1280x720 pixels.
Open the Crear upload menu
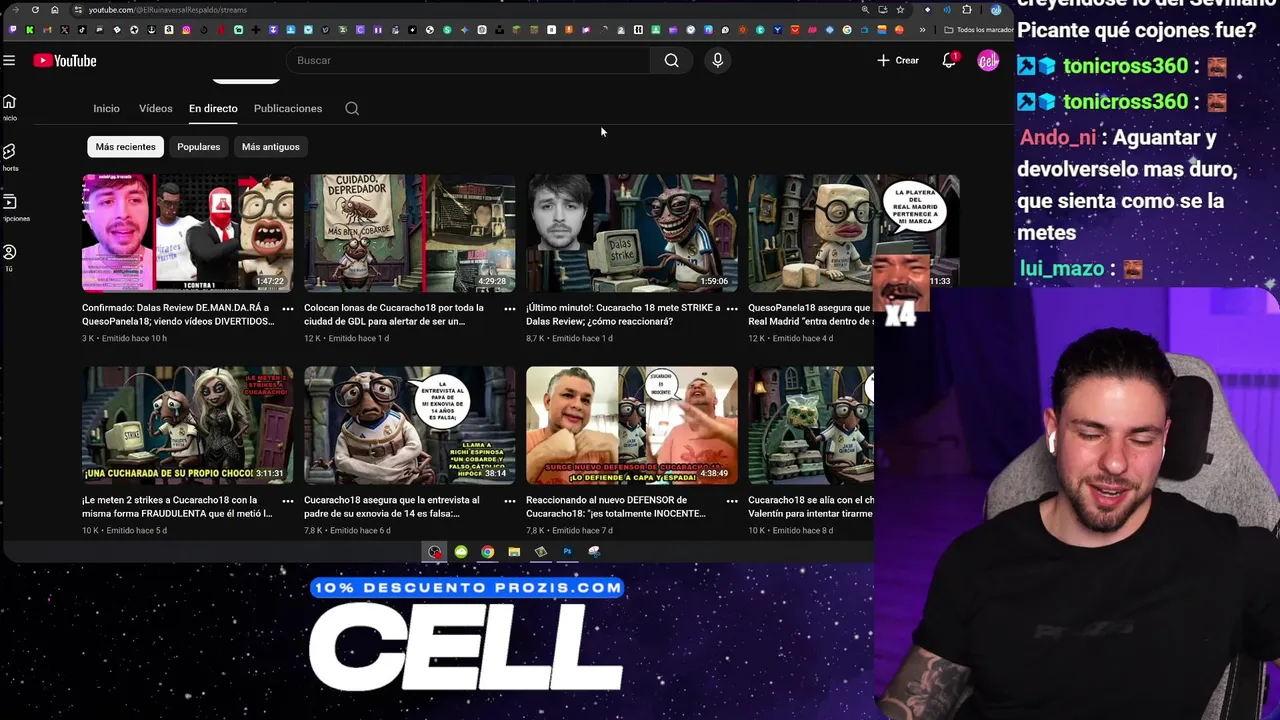click(898, 61)
